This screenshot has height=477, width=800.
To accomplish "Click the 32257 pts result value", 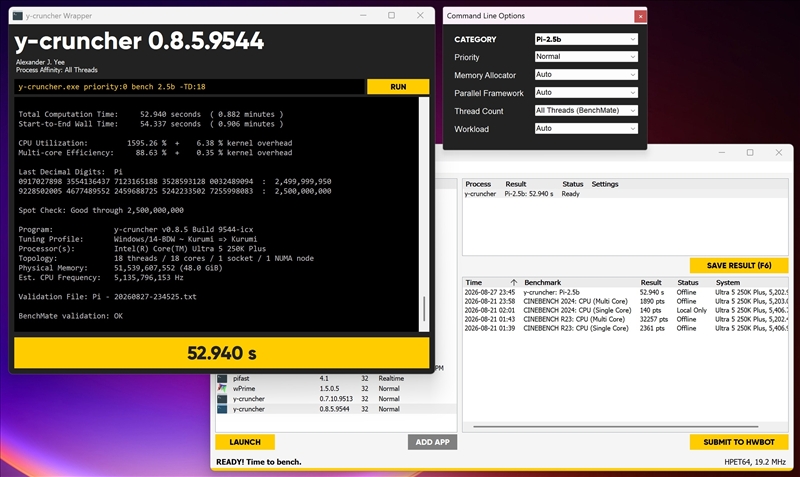I will [654, 319].
